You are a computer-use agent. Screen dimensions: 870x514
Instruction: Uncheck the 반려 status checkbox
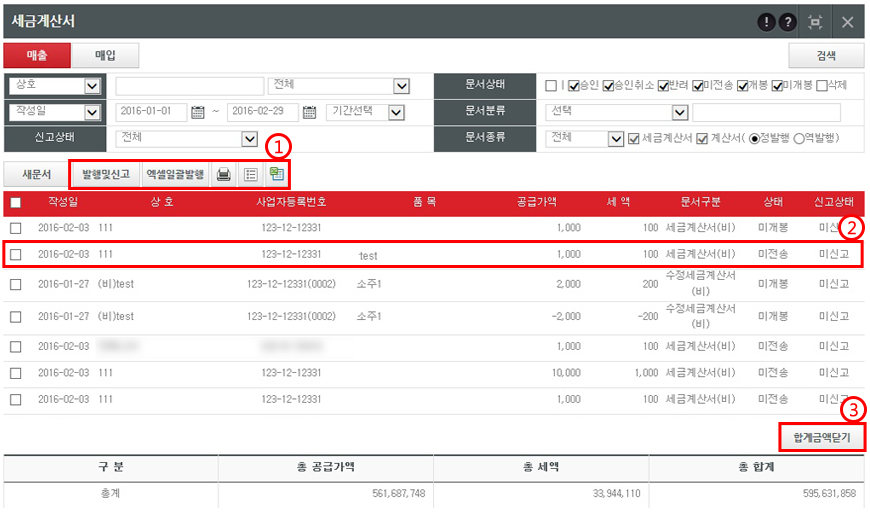(x=663, y=85)
